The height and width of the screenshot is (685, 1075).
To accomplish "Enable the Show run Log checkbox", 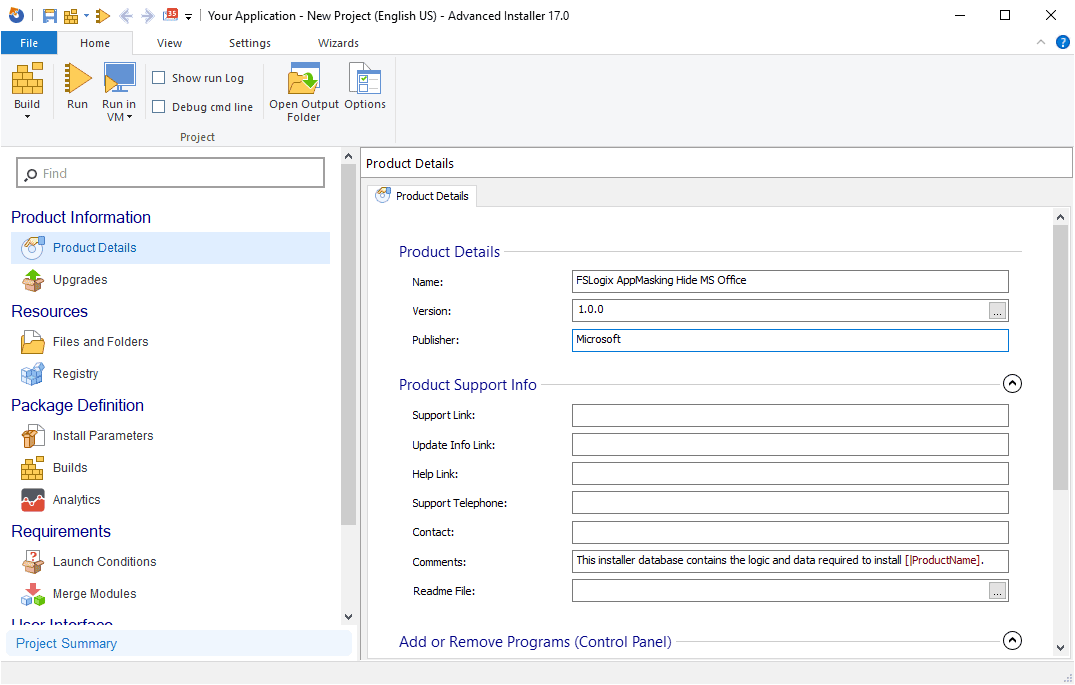I will (x=158, y=77).
